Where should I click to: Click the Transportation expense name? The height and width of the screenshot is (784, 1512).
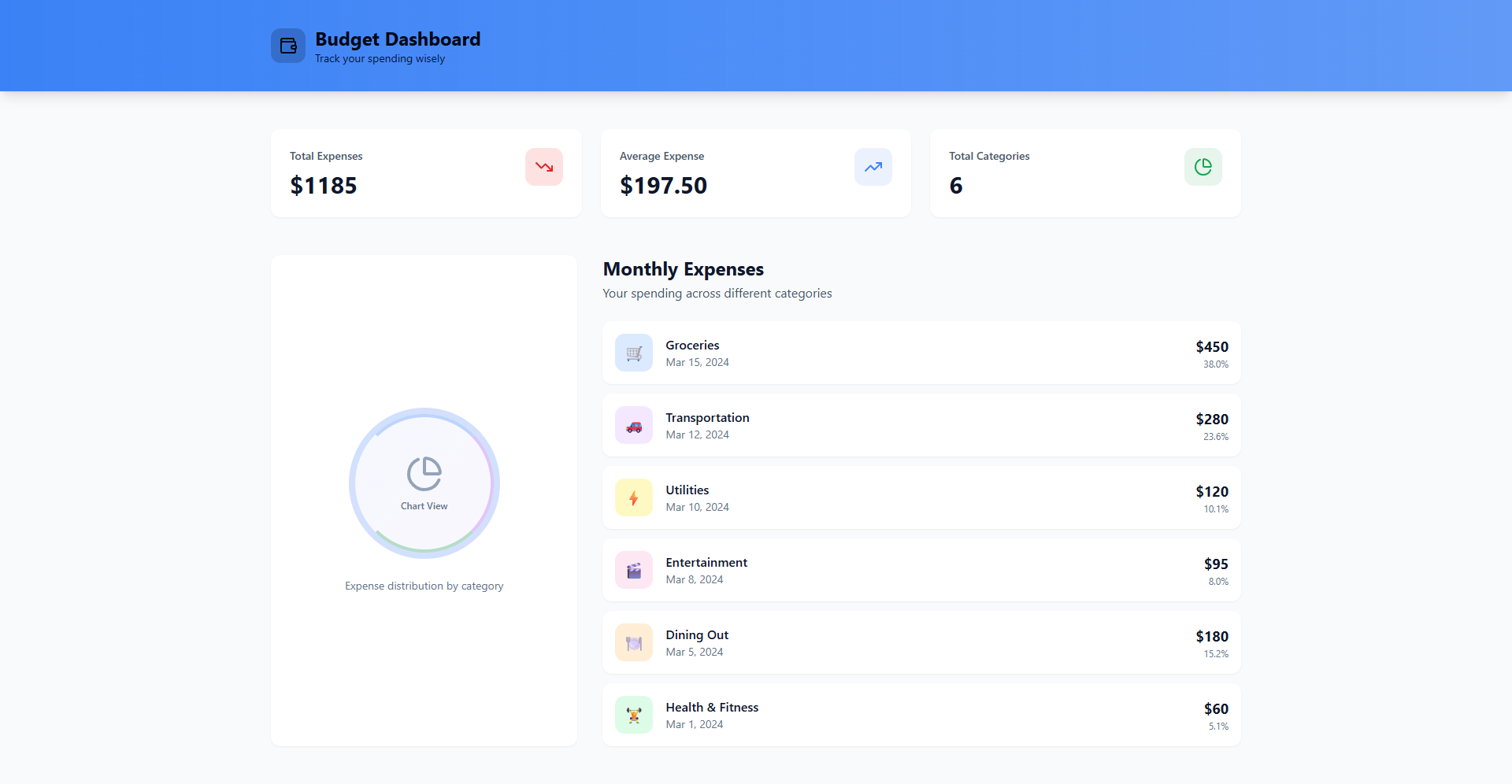(707, 418)
